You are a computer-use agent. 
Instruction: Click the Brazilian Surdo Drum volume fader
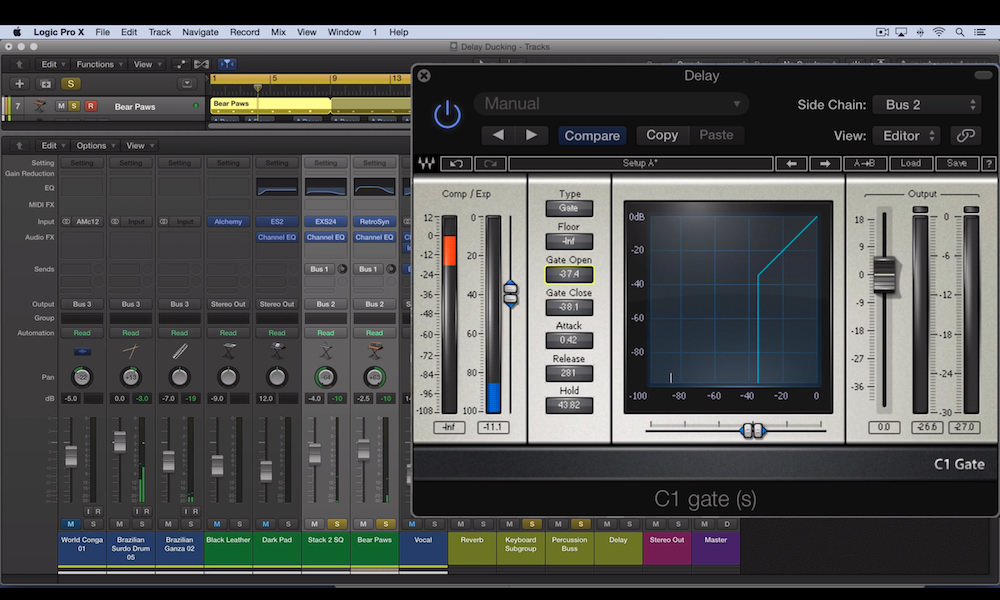120,441
